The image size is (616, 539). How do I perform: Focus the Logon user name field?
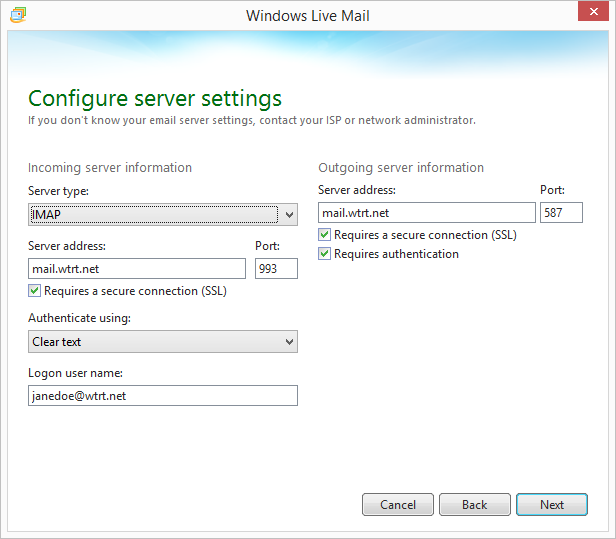click(x=162, y=396)
